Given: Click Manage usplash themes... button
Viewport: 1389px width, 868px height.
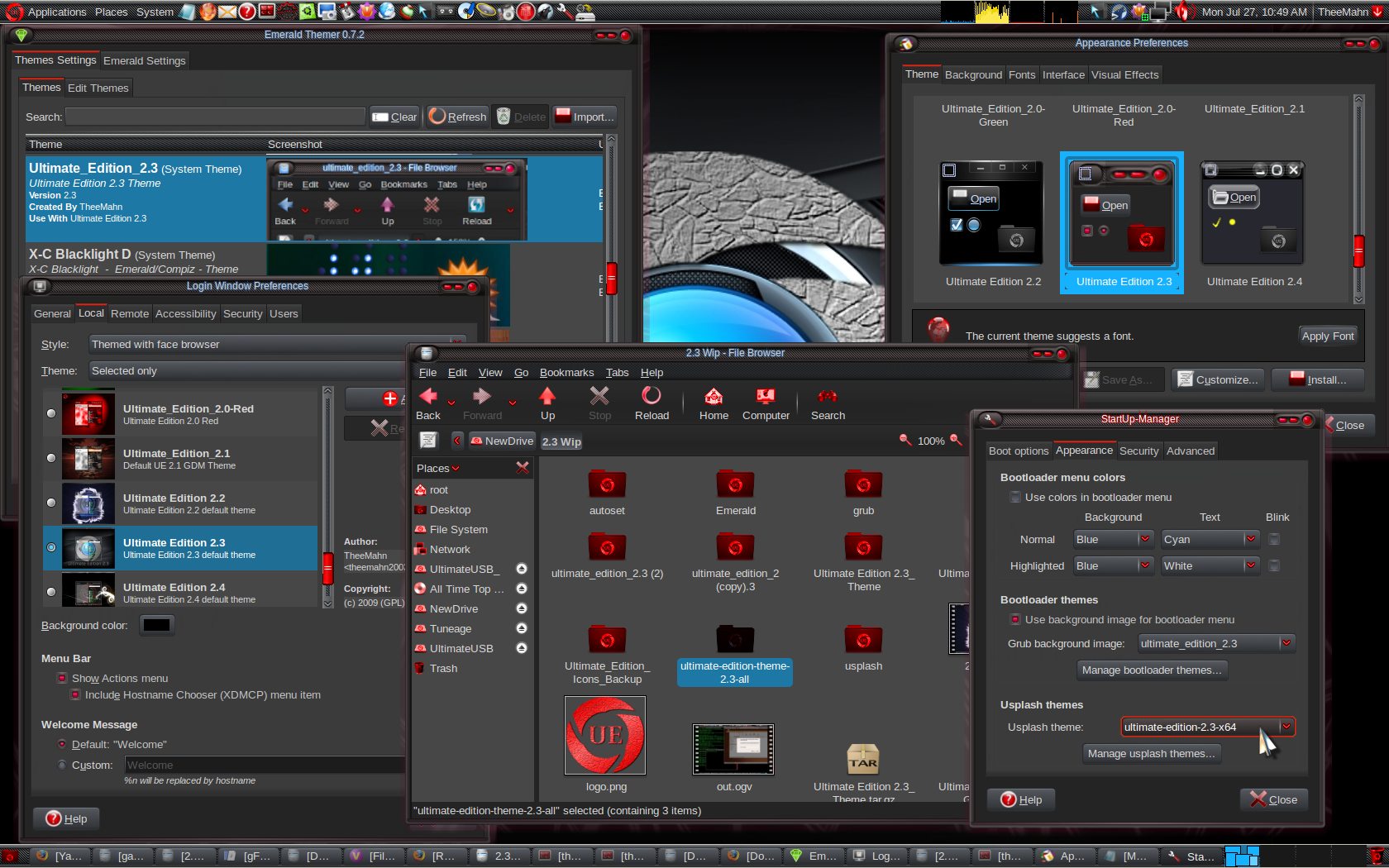Looking at the screenshot, I should (x=1151, y=753).
